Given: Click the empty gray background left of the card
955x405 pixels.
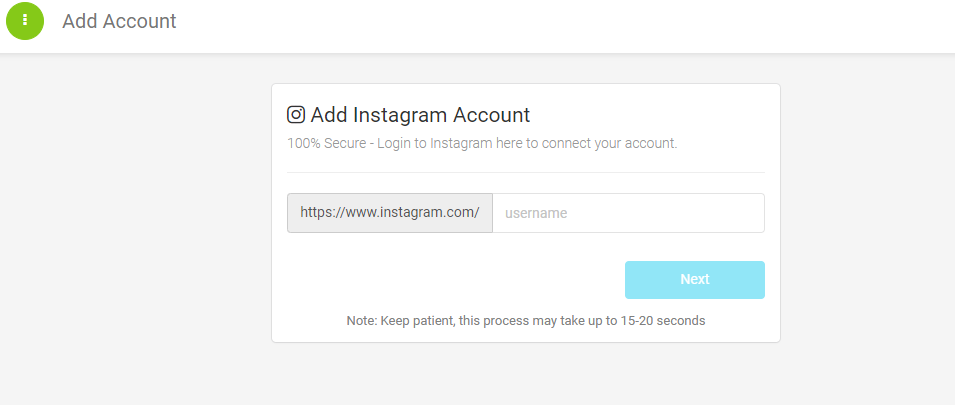Looking at the screenshot, I should pos(135,213).
